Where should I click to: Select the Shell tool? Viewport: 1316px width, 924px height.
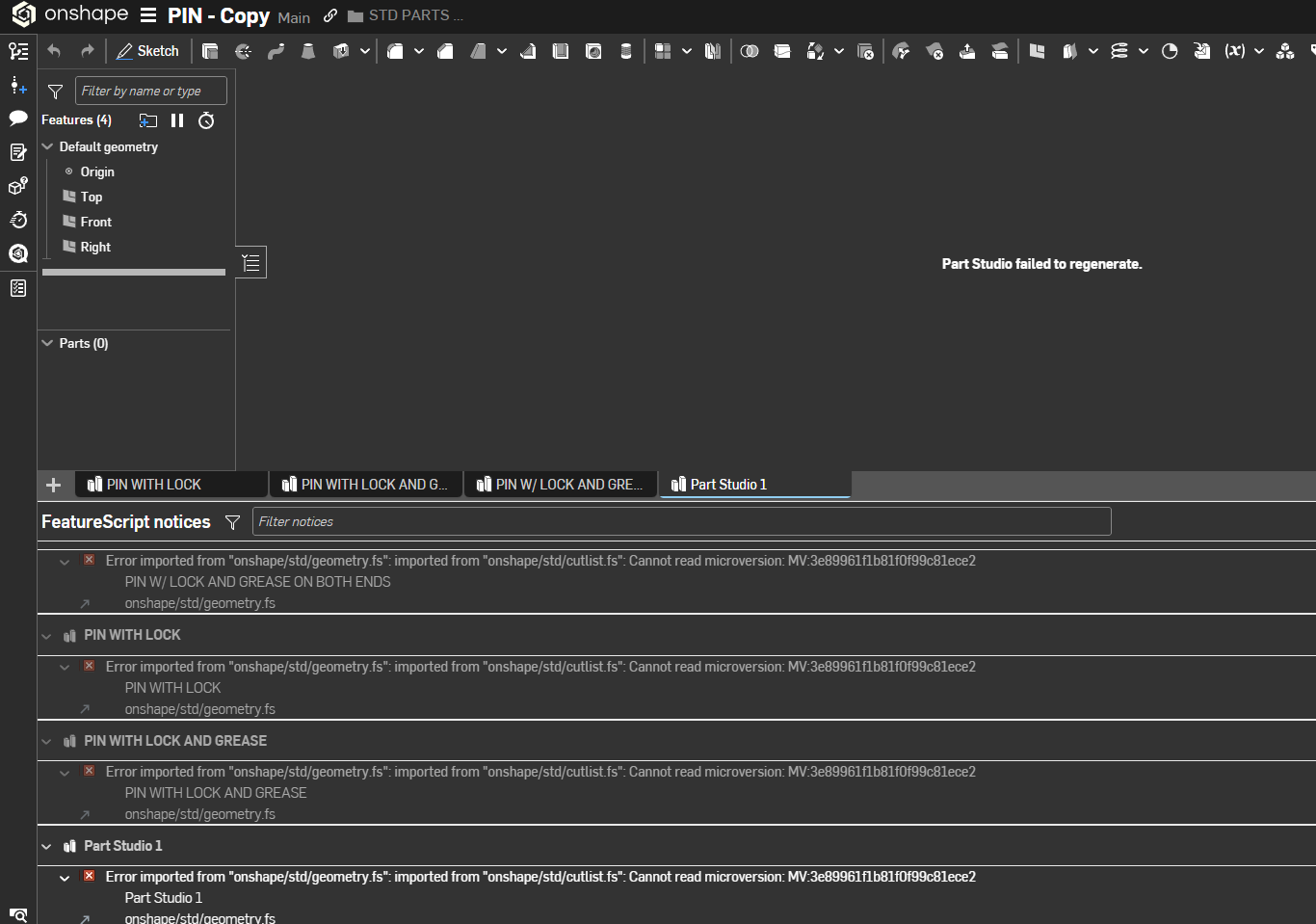tap(561, 51)
